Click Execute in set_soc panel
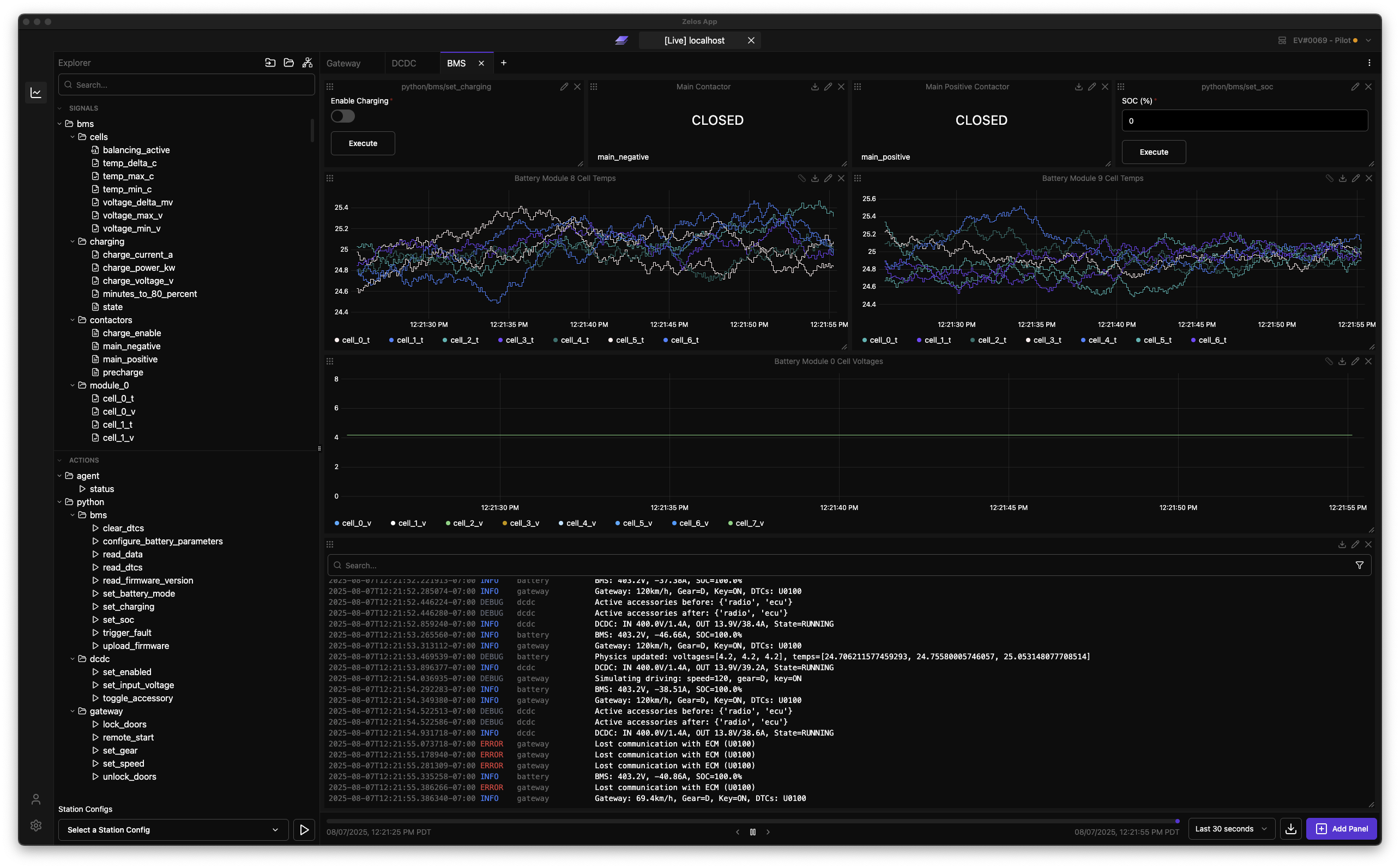This screenshot has height=868, width=1400. pyautogui.click(x=1154, y=152)
